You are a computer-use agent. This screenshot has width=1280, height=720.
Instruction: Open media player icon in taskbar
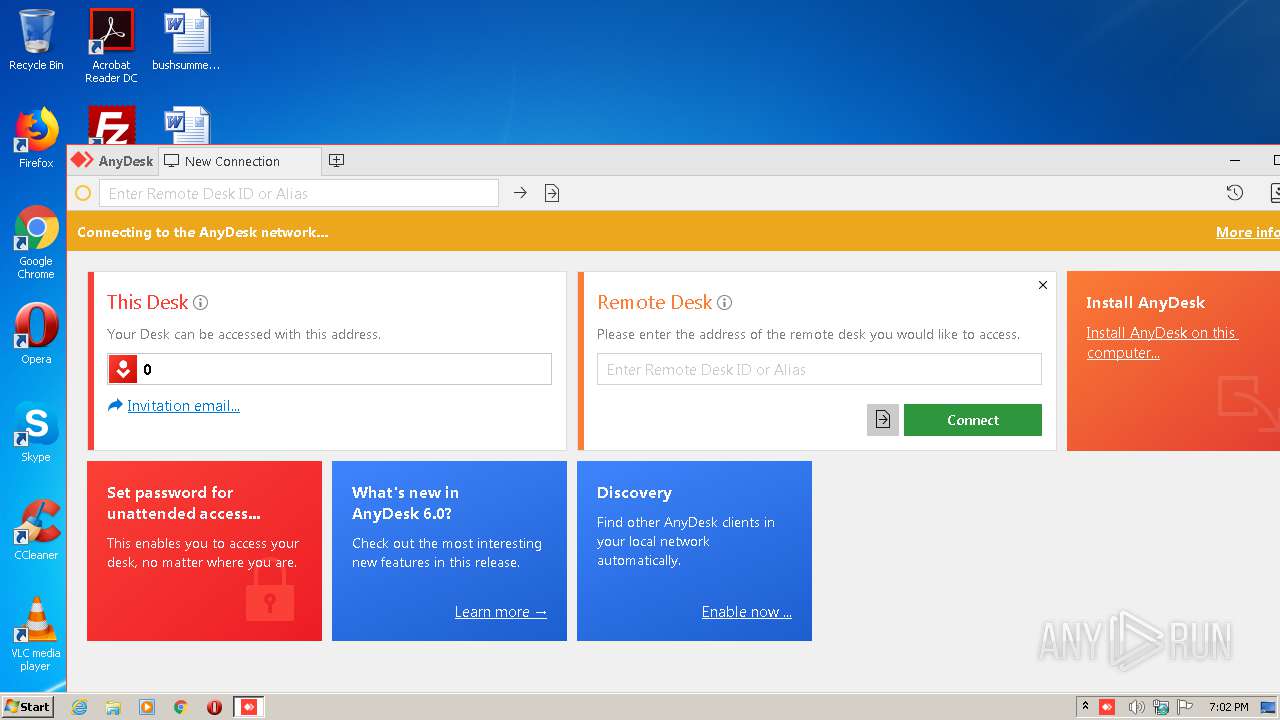[x=147, y=707]
